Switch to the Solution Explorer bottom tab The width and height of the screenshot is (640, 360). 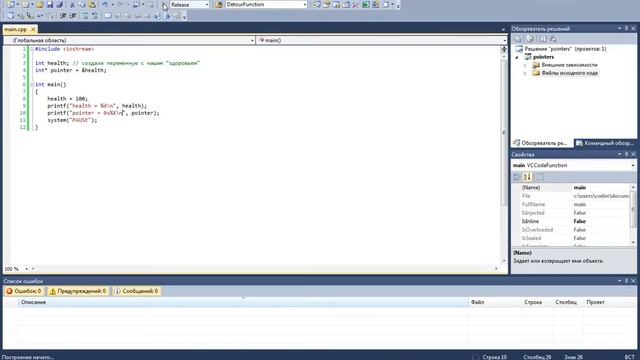pos(542,143)
